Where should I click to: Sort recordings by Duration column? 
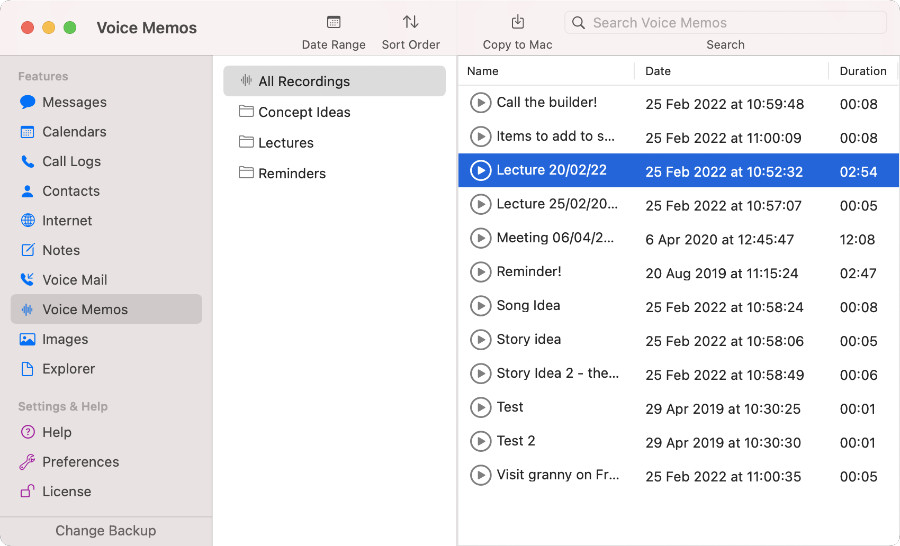tap(863, 71)
